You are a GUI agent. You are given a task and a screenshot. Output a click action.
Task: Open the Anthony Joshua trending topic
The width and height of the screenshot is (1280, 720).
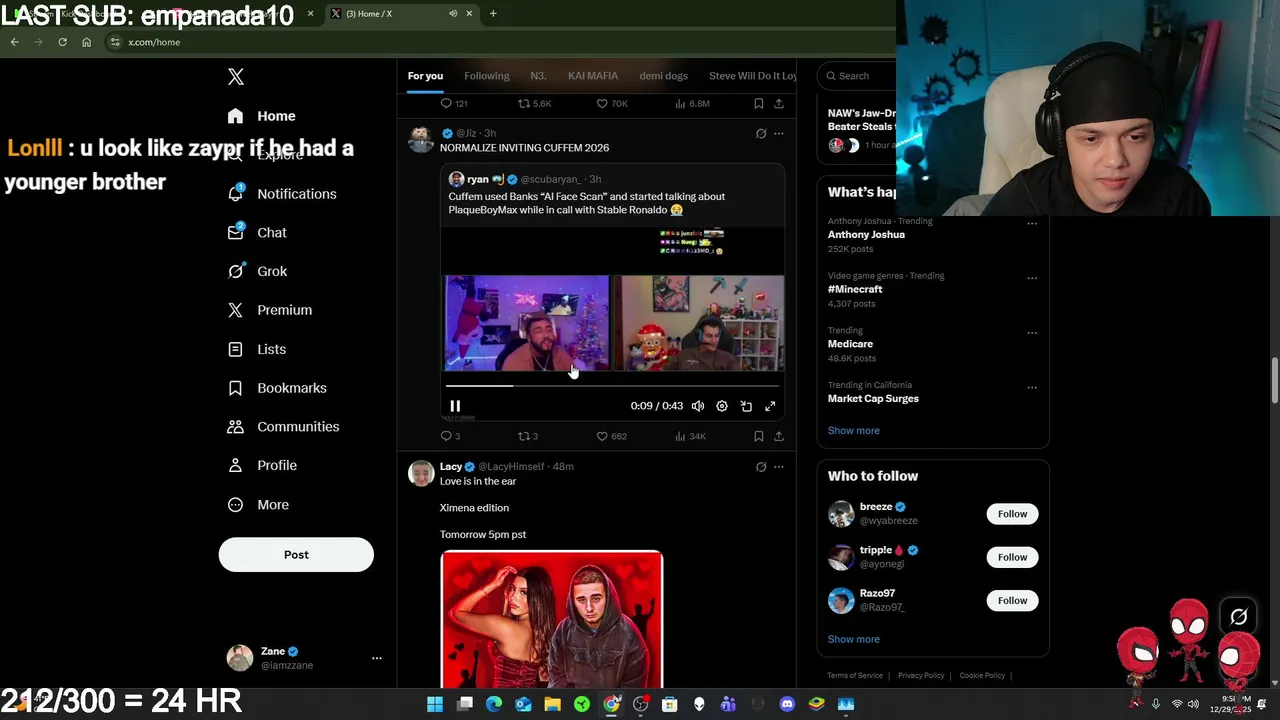point(866,235)
